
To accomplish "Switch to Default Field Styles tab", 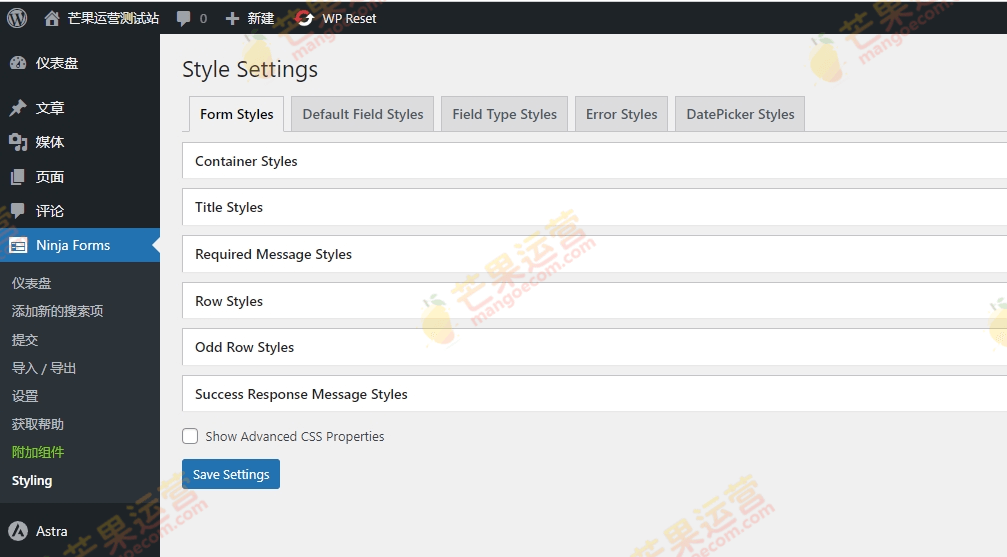I will [x=363, y=114].
